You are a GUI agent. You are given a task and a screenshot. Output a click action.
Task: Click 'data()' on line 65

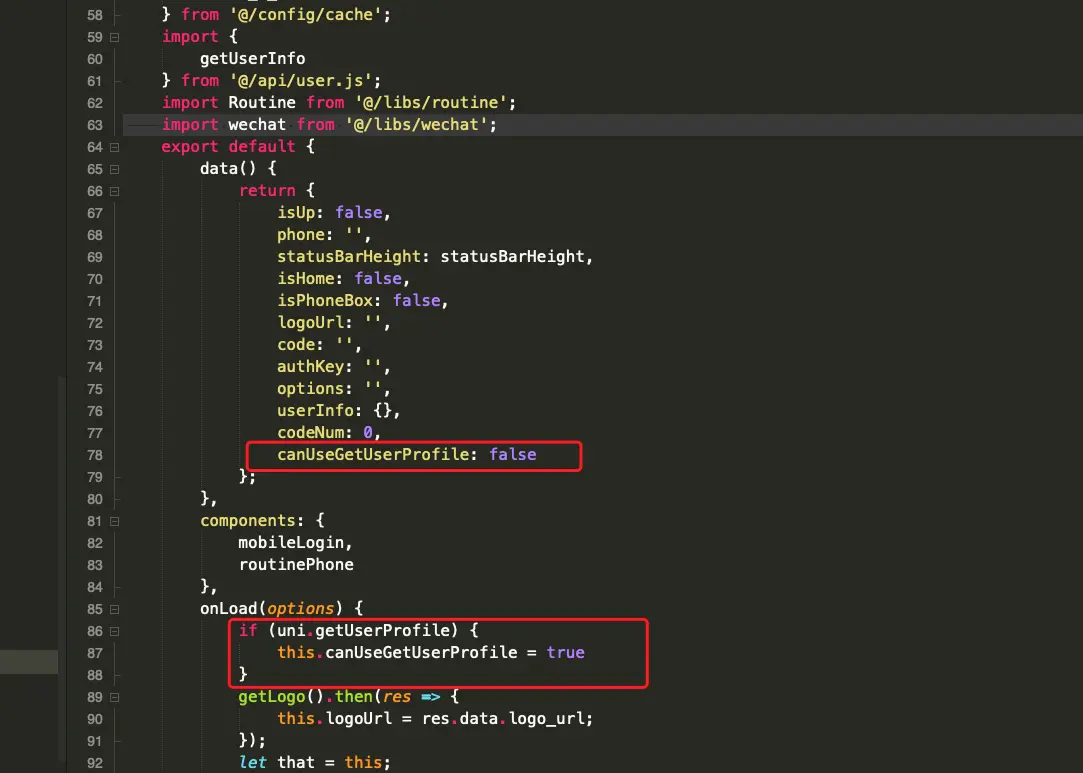(228, 169)
